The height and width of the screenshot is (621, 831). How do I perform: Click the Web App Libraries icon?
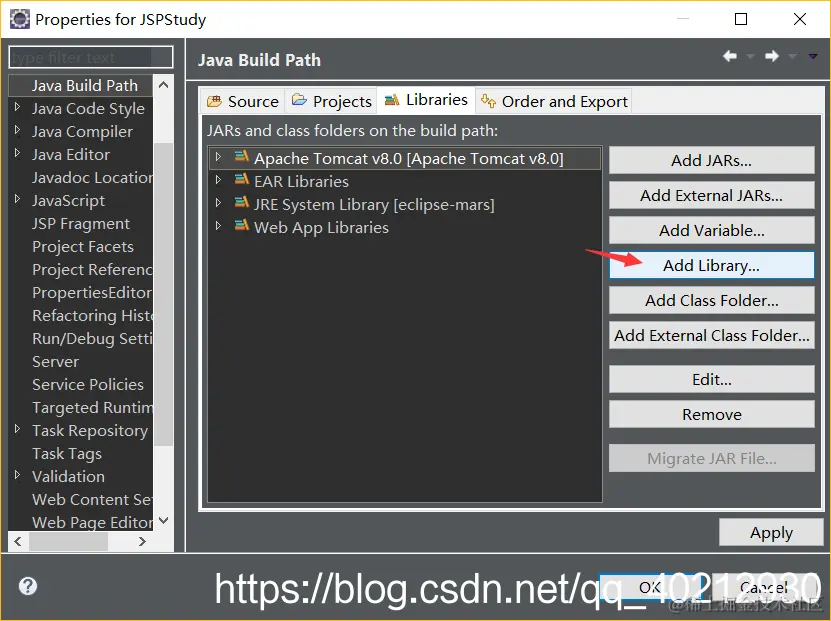(x=241, y=226)
